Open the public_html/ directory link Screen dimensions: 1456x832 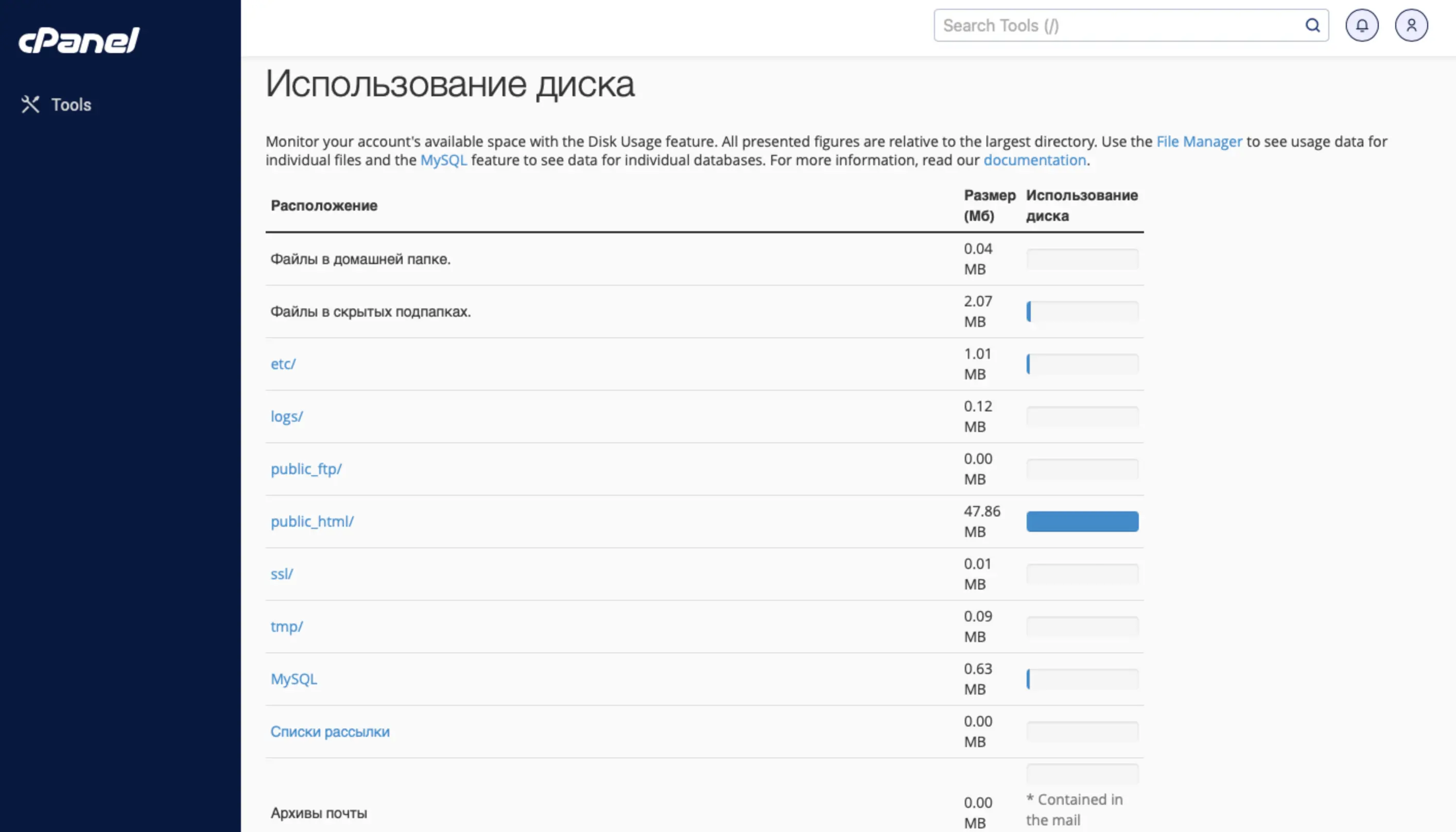pyautogui.click(x=312, y=522)
